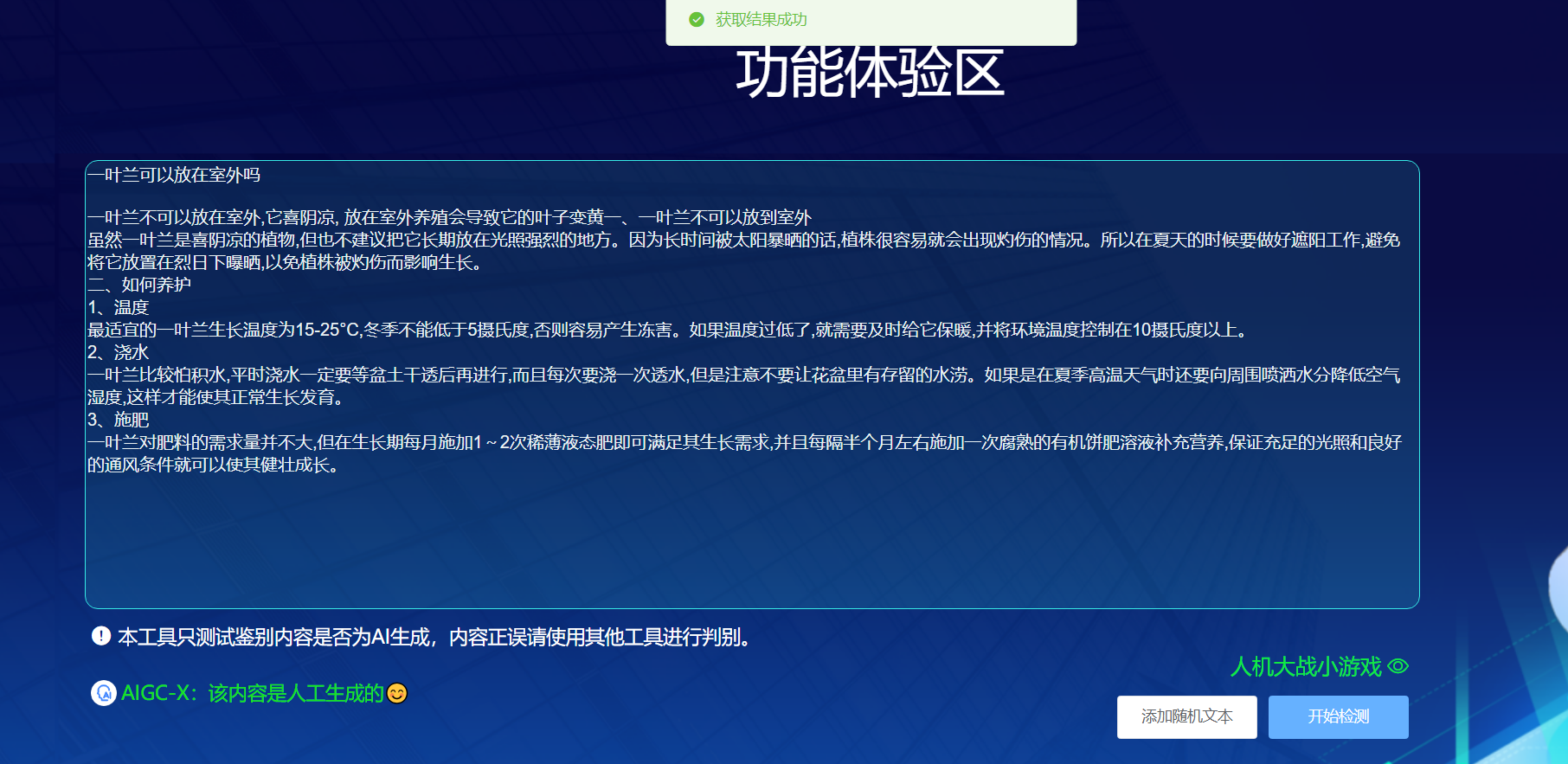Click the line 3、施肥
The width and height of the screenshot is (1568, 764).
point(119,420)
